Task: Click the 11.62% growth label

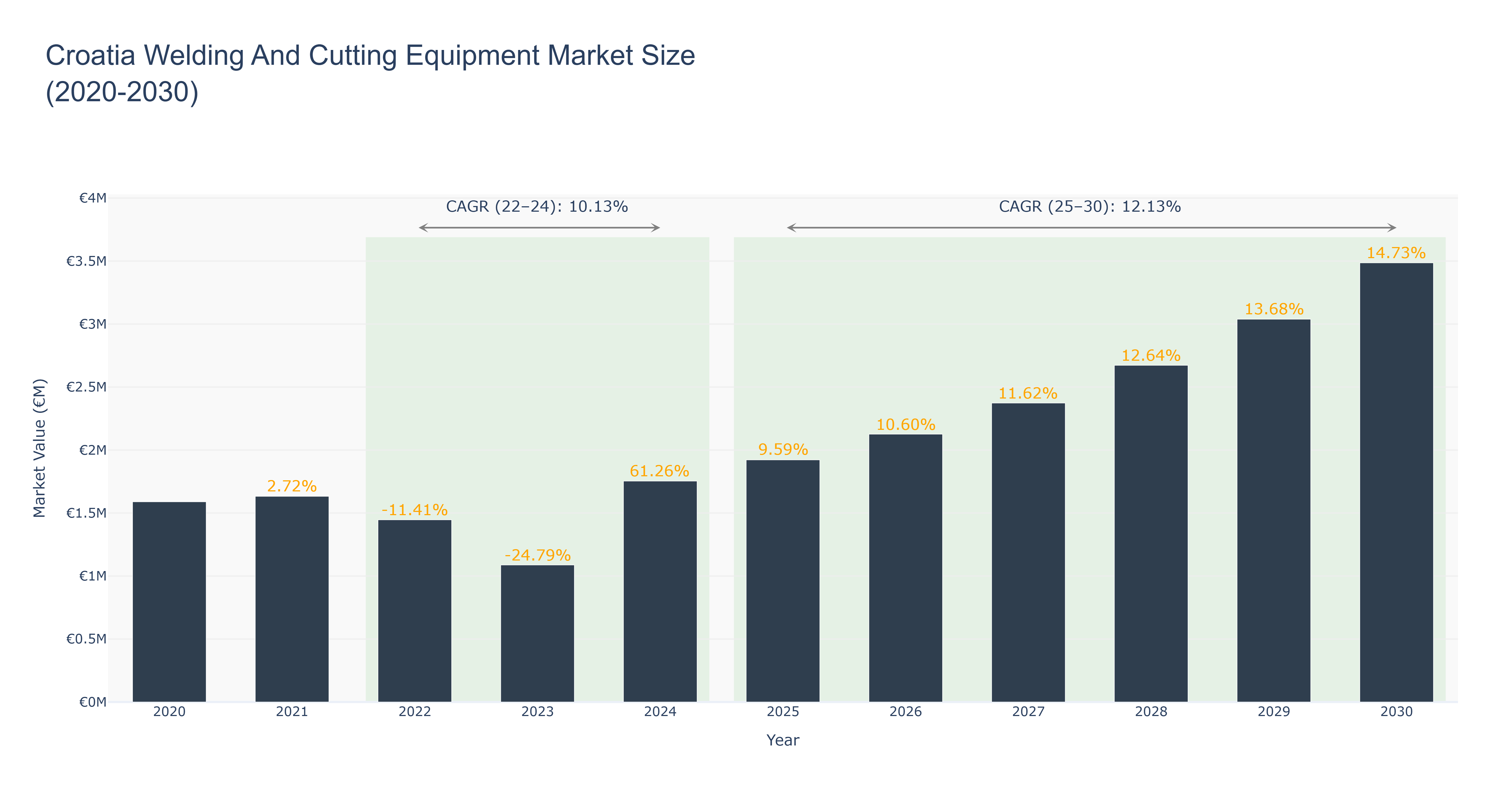Action: (1028, 393)
